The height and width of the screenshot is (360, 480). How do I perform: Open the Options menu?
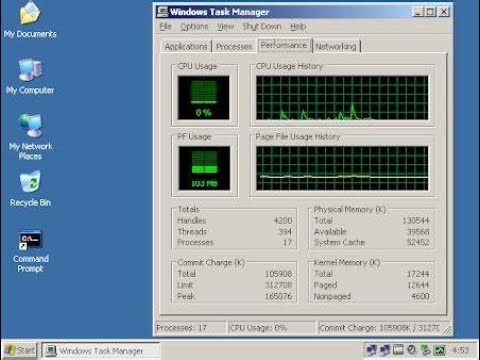pos(194,26)
